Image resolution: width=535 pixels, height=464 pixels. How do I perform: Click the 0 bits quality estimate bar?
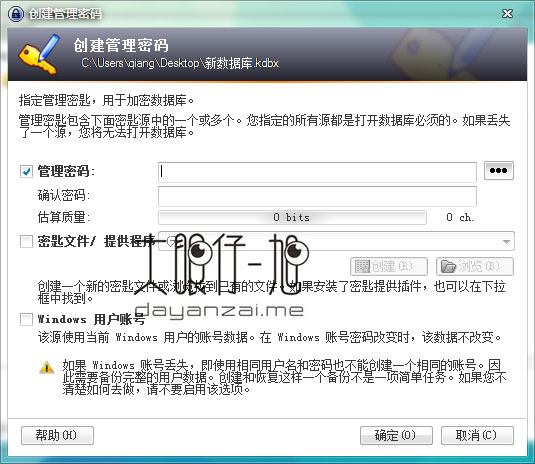[292, 217]
